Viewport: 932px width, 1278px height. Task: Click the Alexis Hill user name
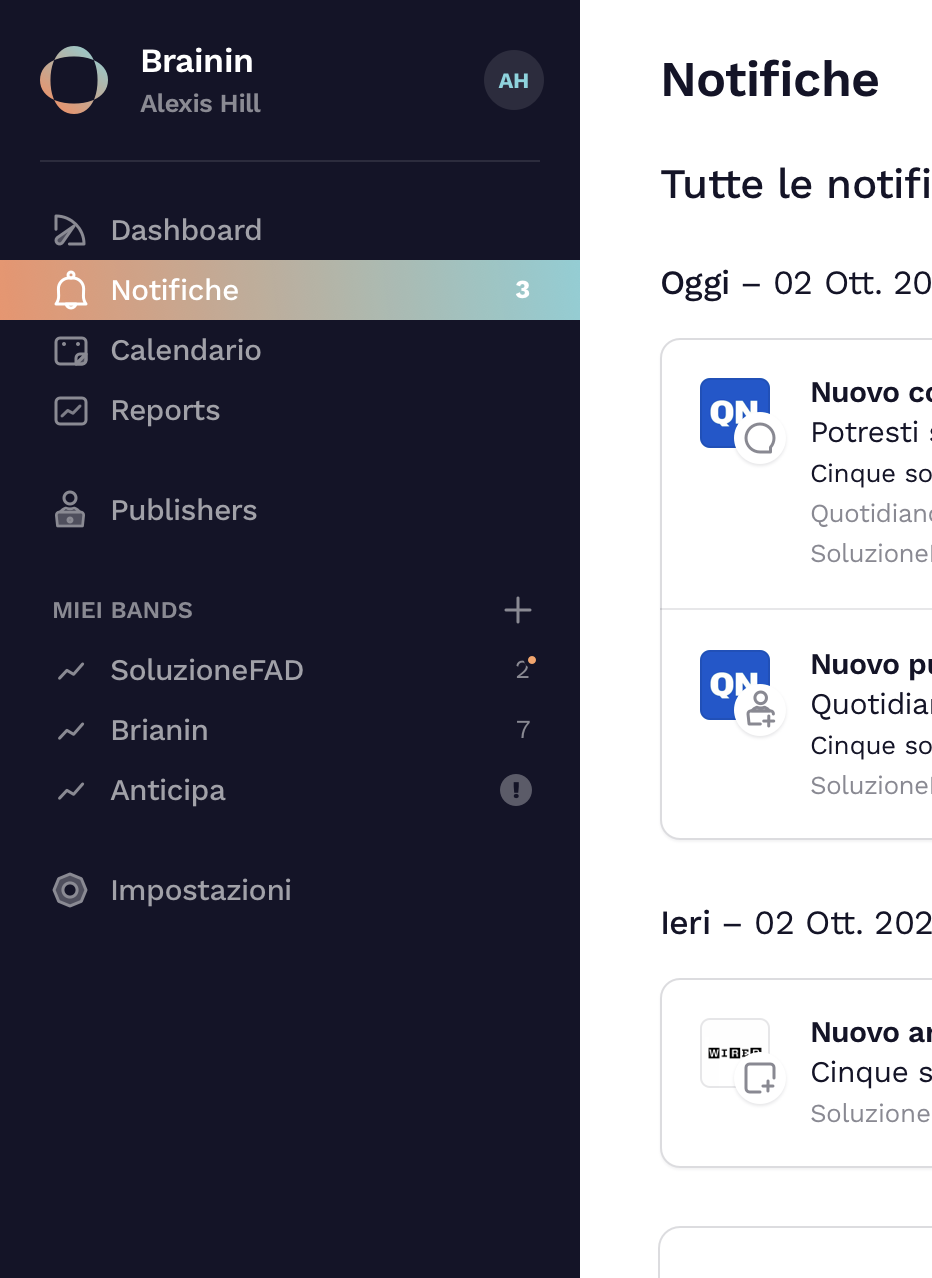tap(200, 104)
